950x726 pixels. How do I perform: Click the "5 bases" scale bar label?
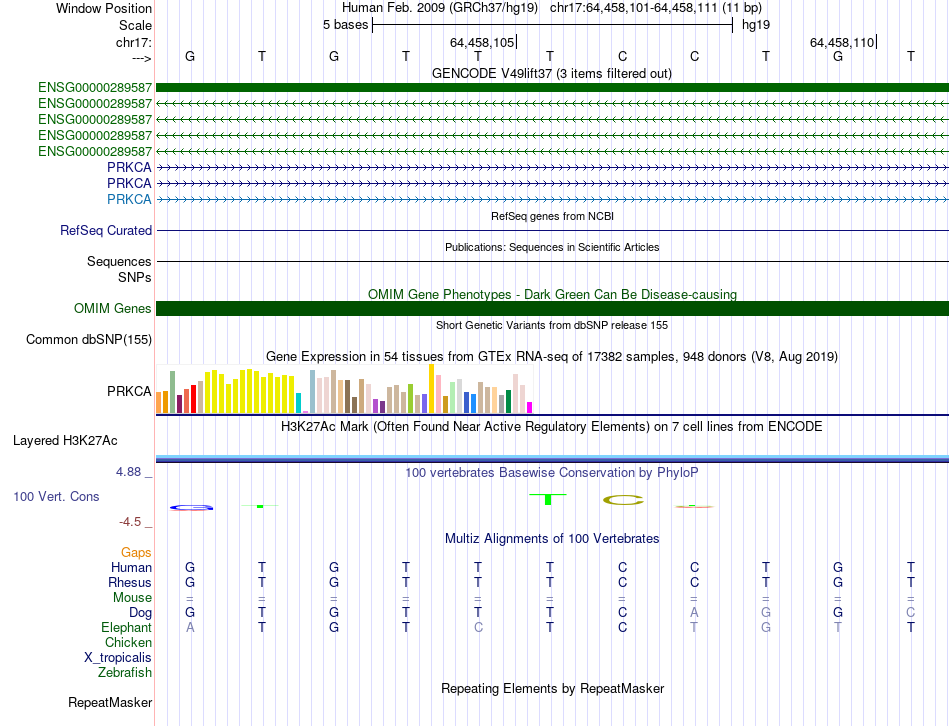coord(345,25)
